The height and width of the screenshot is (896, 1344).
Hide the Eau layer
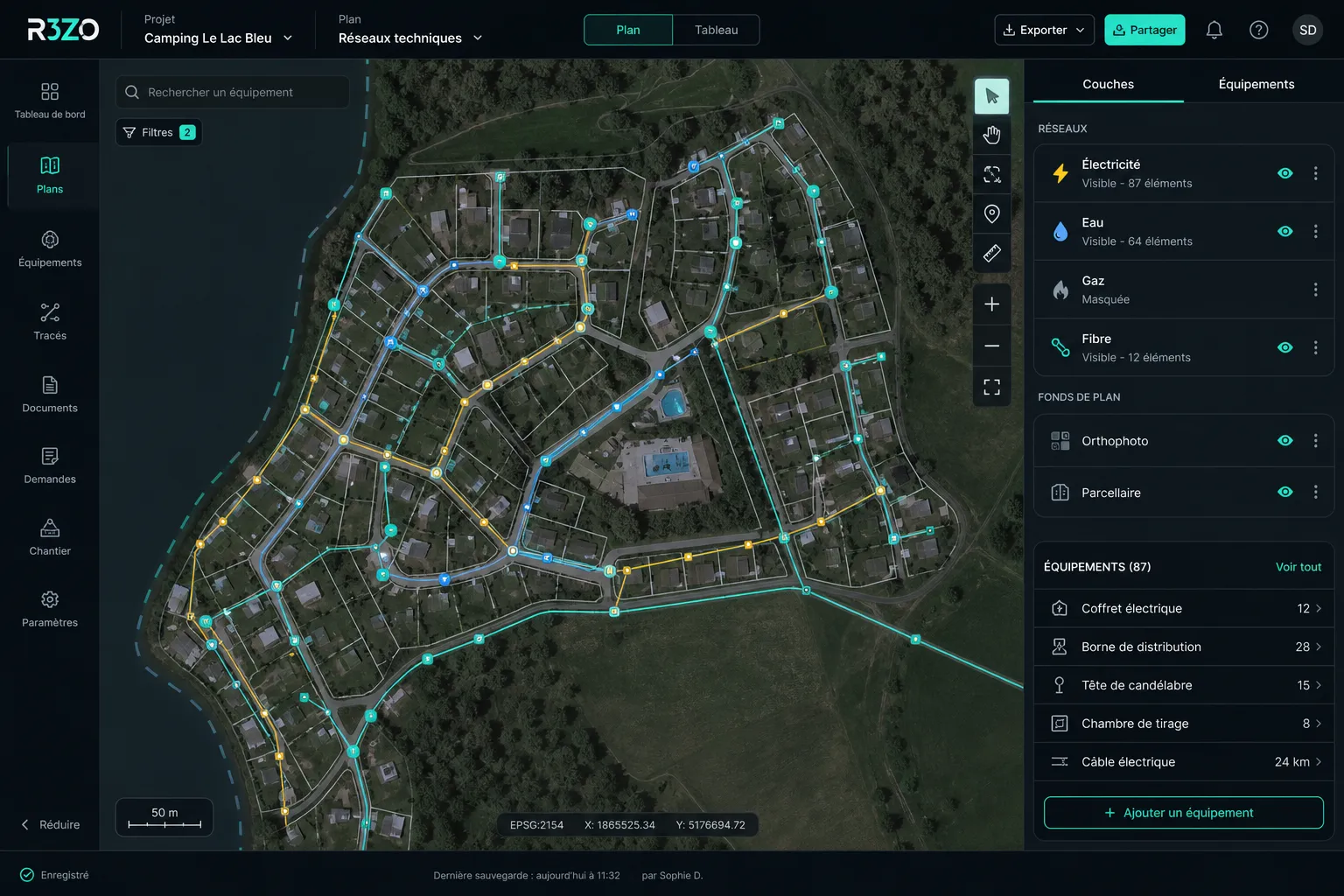(1284, 231)
